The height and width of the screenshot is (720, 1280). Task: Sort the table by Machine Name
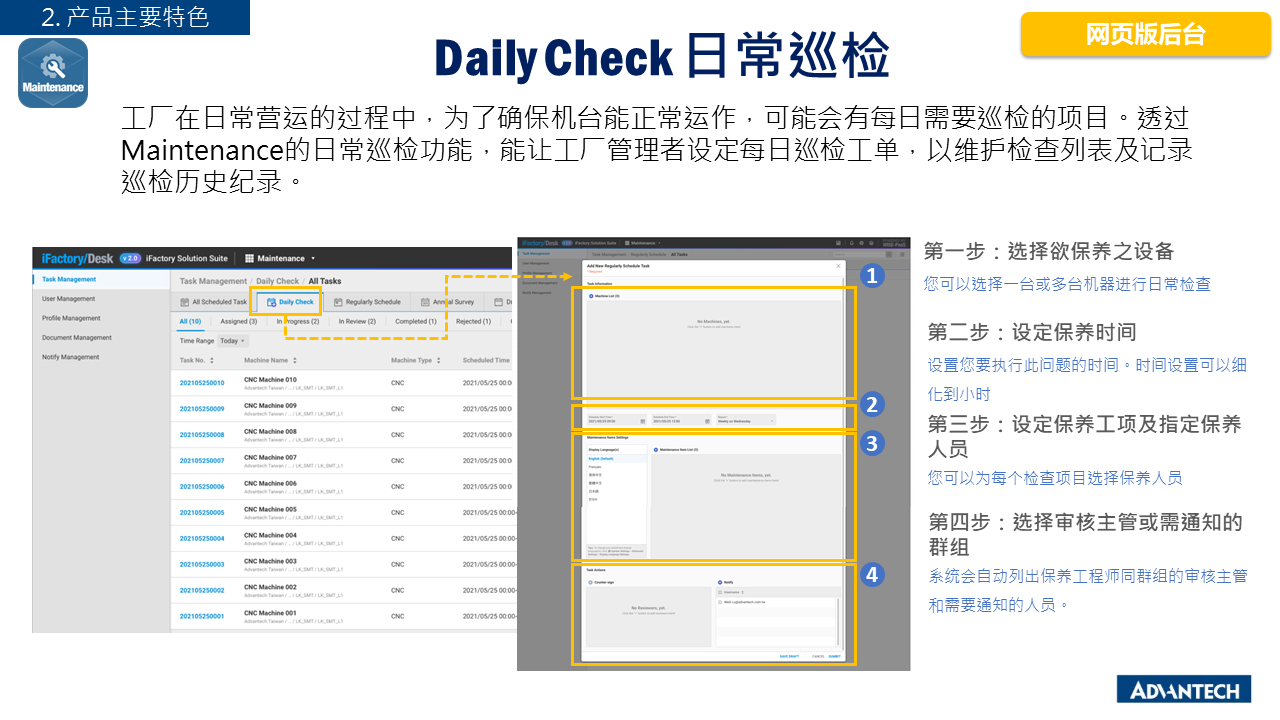coord(295,360)
